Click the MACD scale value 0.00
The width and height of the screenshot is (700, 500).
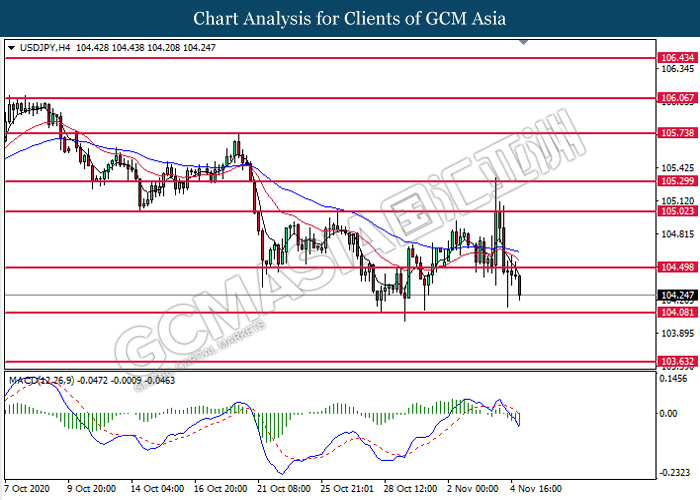[668, 413]
